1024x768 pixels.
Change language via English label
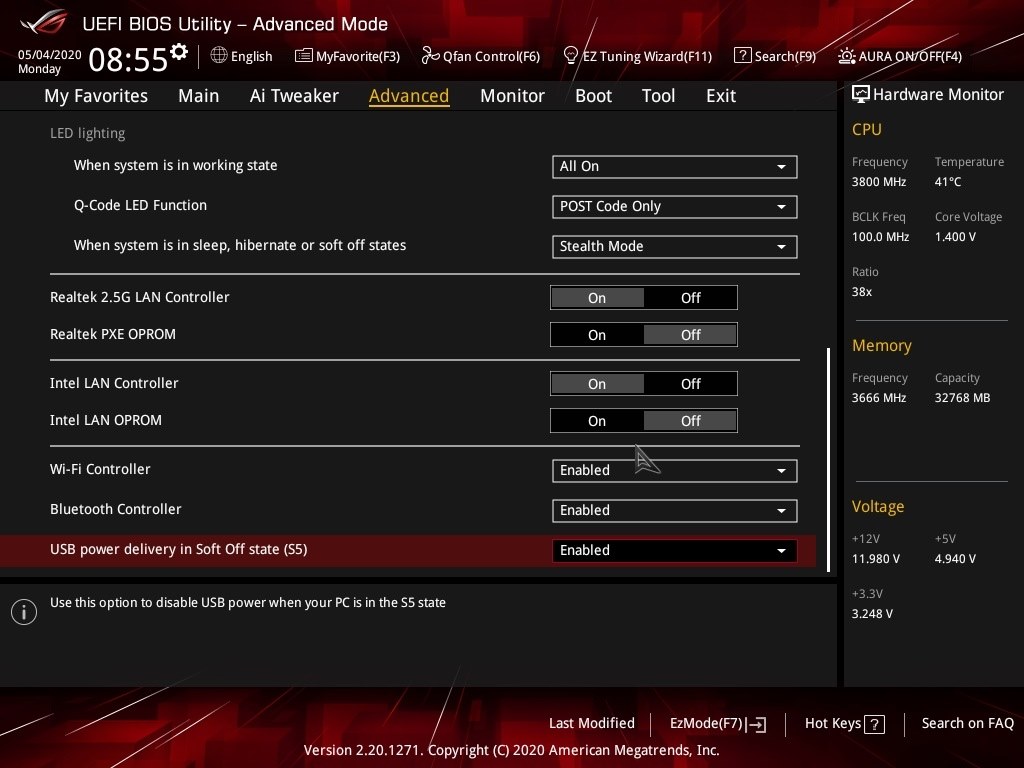click(251, 57)
